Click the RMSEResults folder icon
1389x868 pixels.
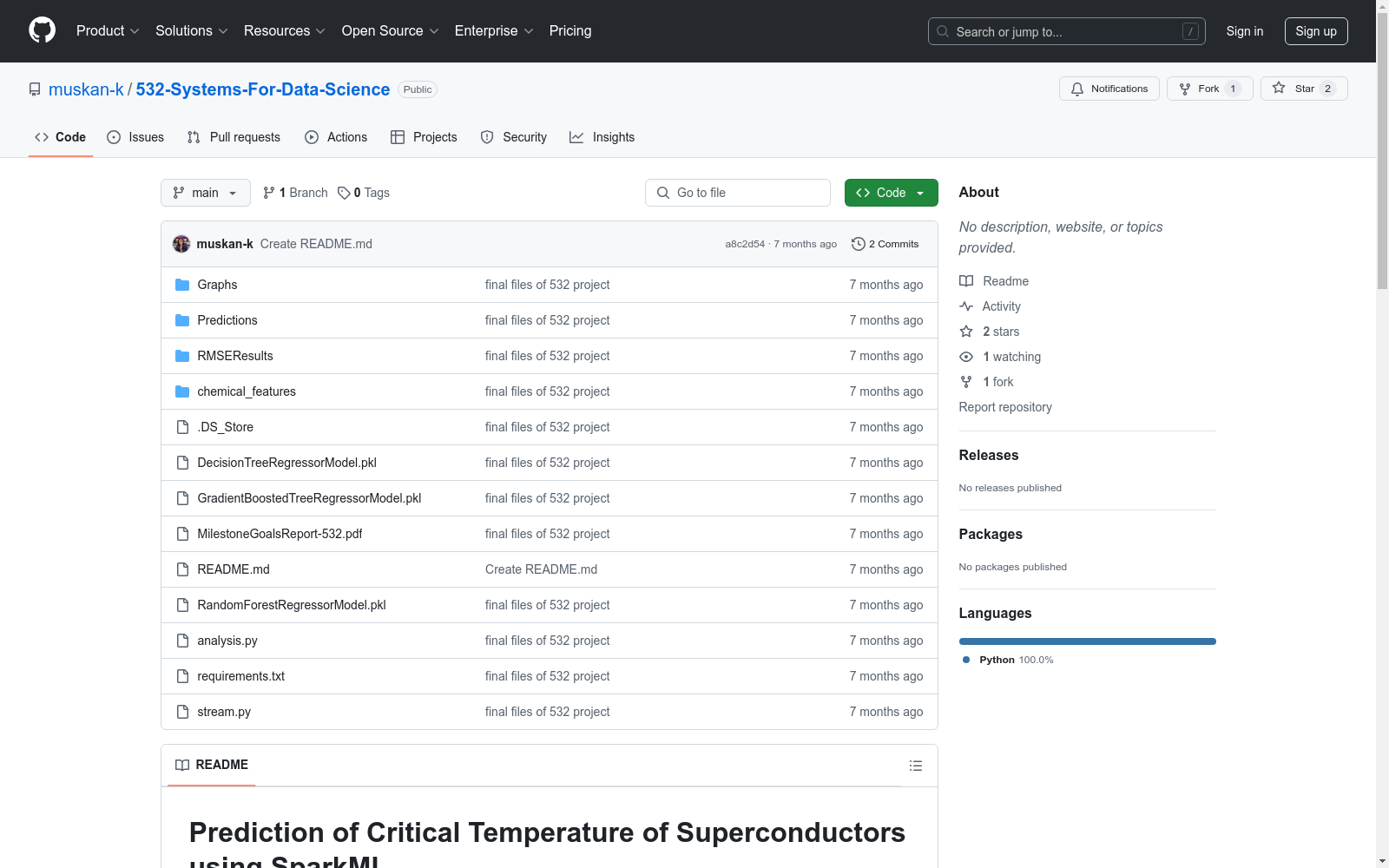[x=182, y=356]
